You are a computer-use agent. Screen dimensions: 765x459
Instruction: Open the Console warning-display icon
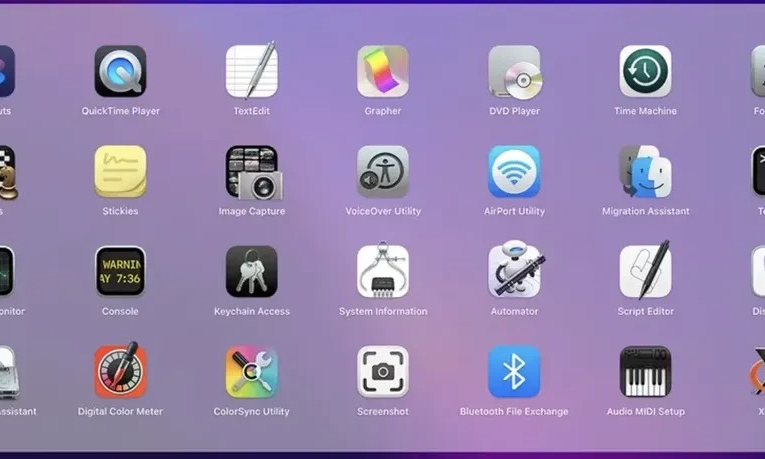pyautogui.click(x=121, y=271)
